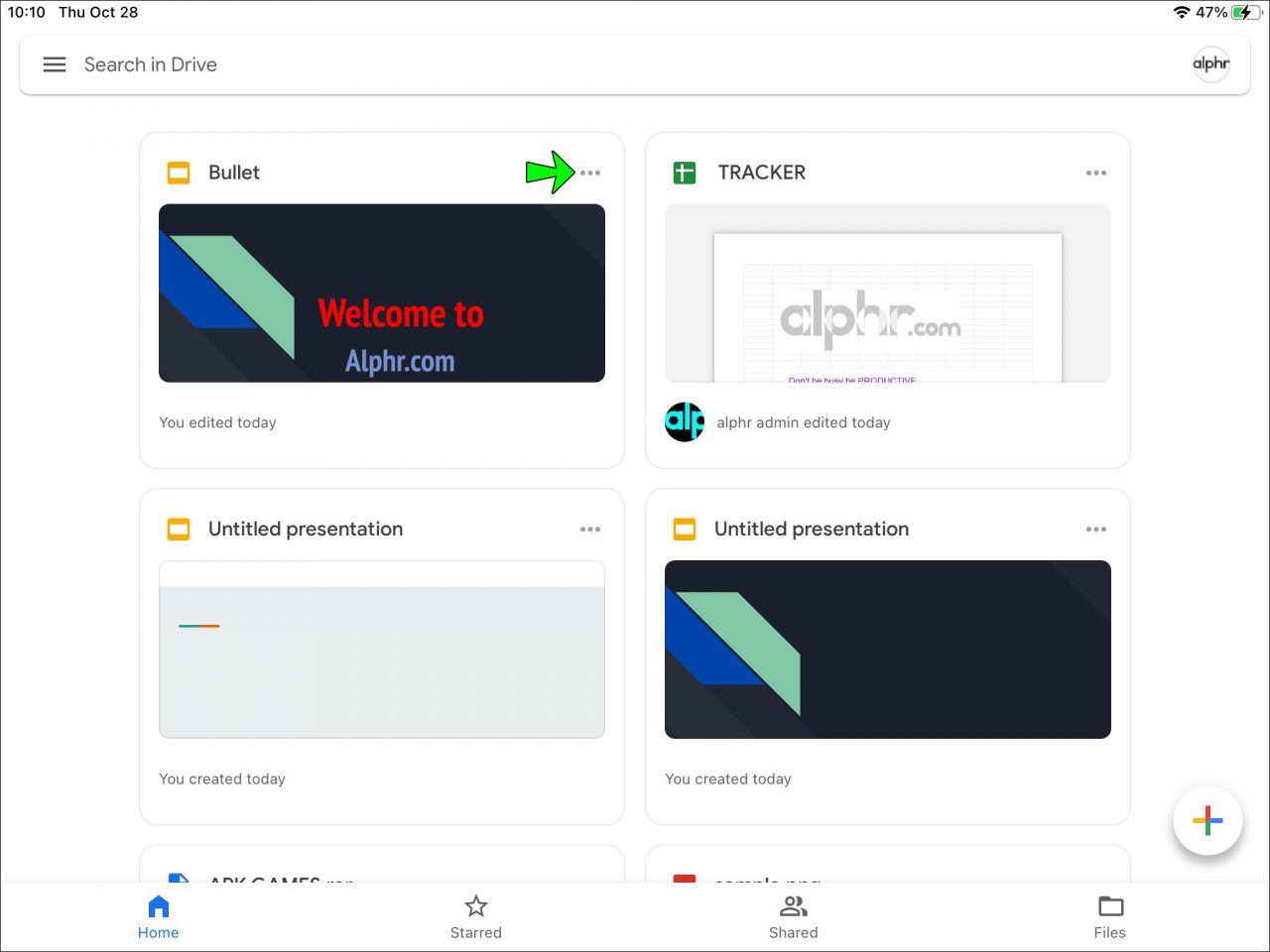Click the Slides icon on right Untitled presentation

[x=684, y=529]
